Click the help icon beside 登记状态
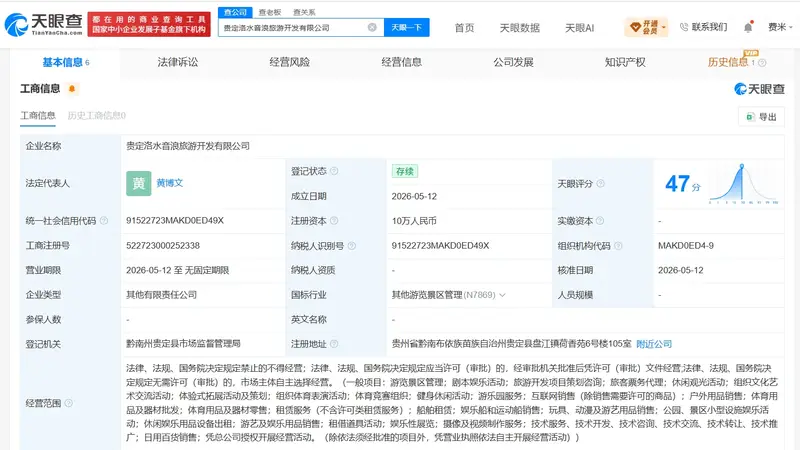 (334, 171)
